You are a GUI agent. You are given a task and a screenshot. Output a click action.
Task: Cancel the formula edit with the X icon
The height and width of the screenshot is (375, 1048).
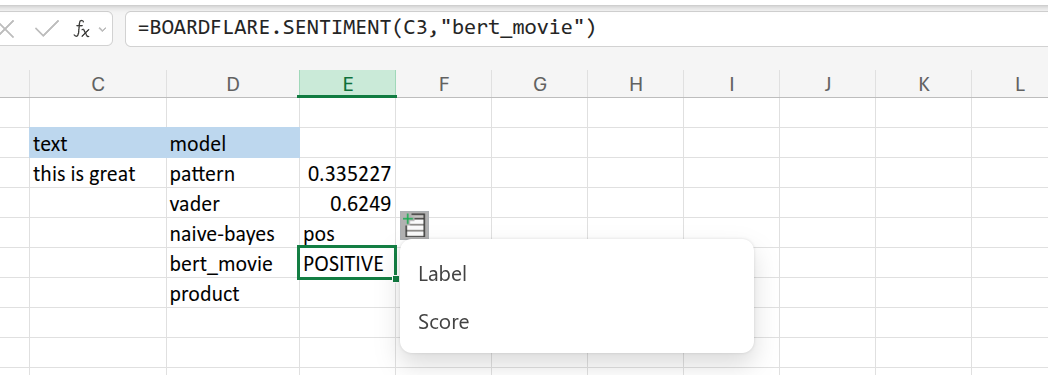coord(7,29)
